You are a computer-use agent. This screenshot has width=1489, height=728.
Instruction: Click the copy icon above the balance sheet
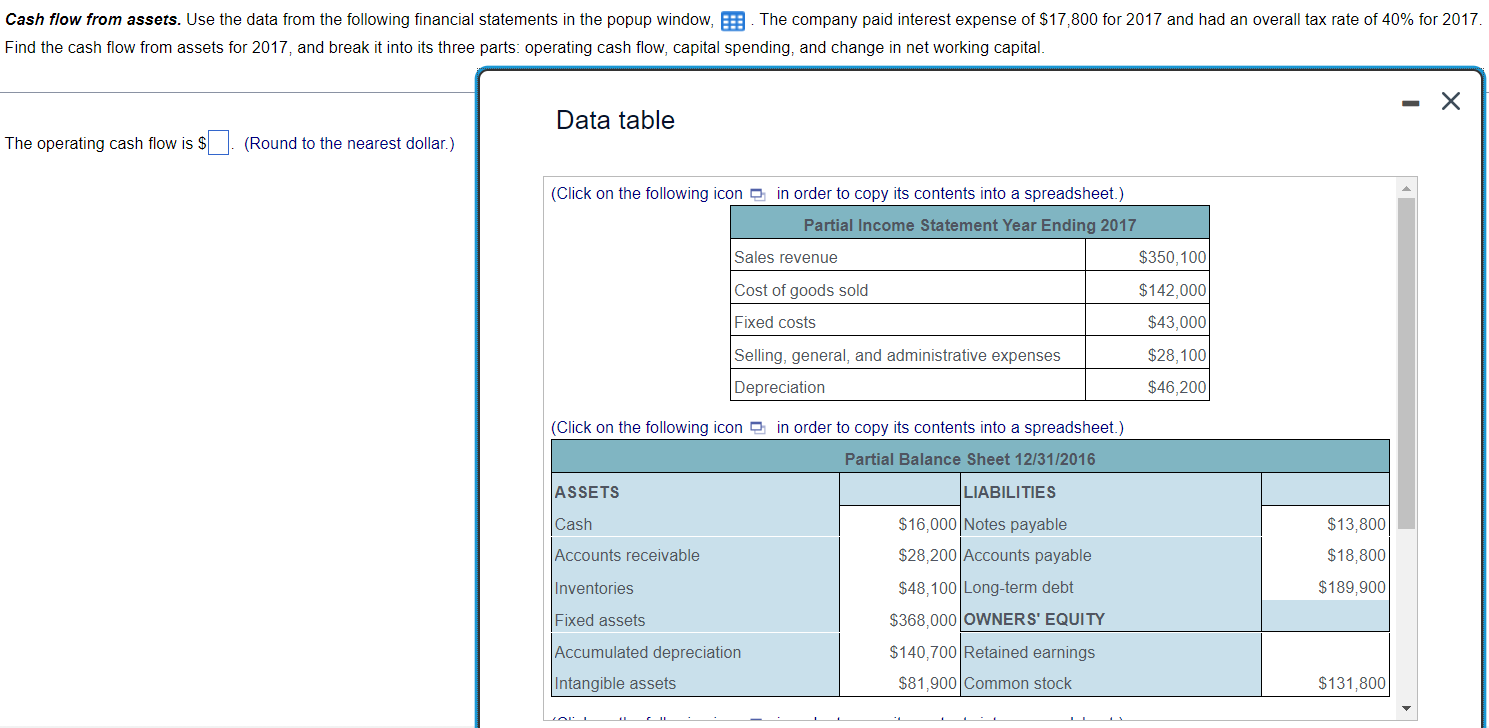tap(756, 427)
